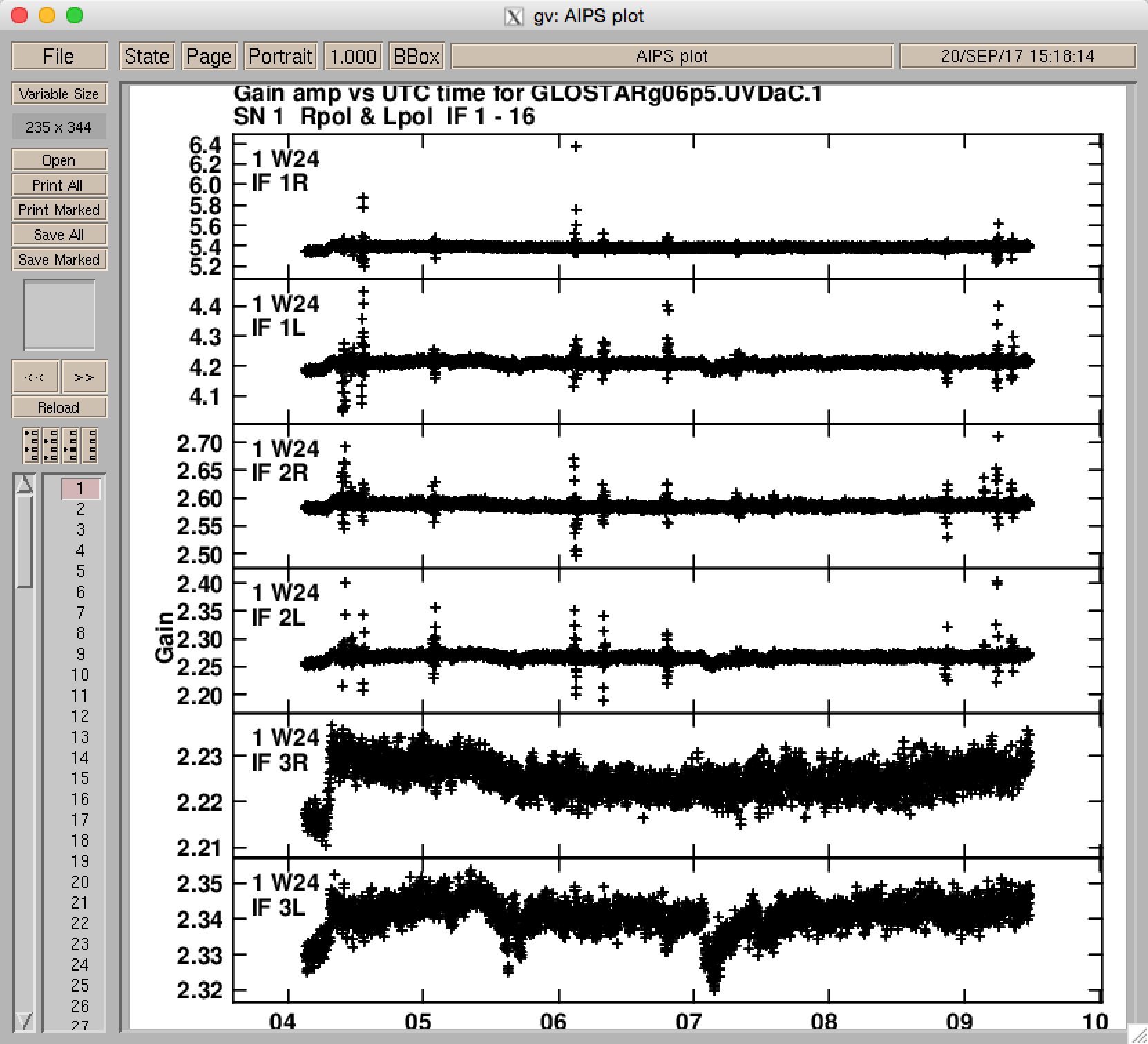Select page 13 in the page list
This screenshot has height=1044, width=1148.
(x=81, y=737)
